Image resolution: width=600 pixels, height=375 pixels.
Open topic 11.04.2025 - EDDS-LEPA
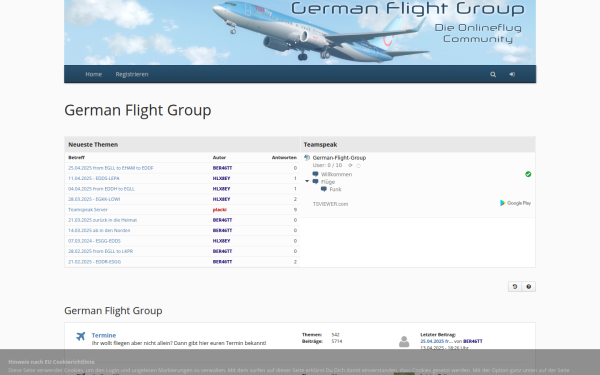tap(94, 178)
